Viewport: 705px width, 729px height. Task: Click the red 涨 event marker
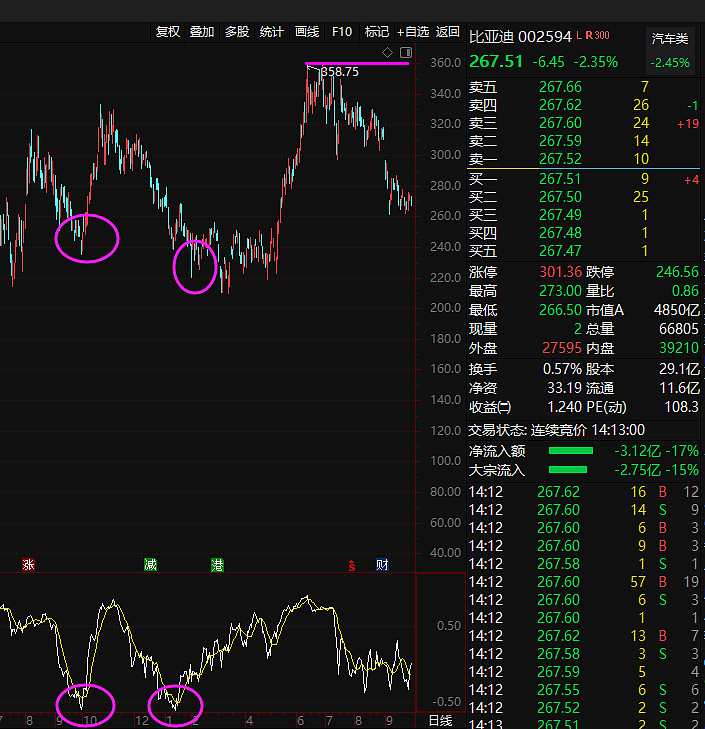click(28, 565)
